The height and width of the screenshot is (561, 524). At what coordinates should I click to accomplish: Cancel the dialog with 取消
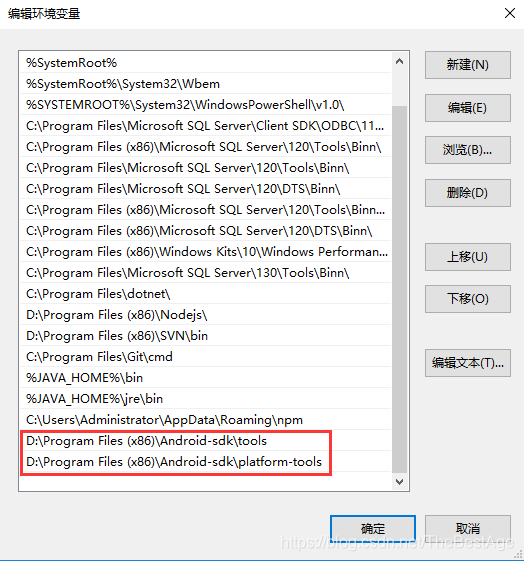tap(467, 528)
